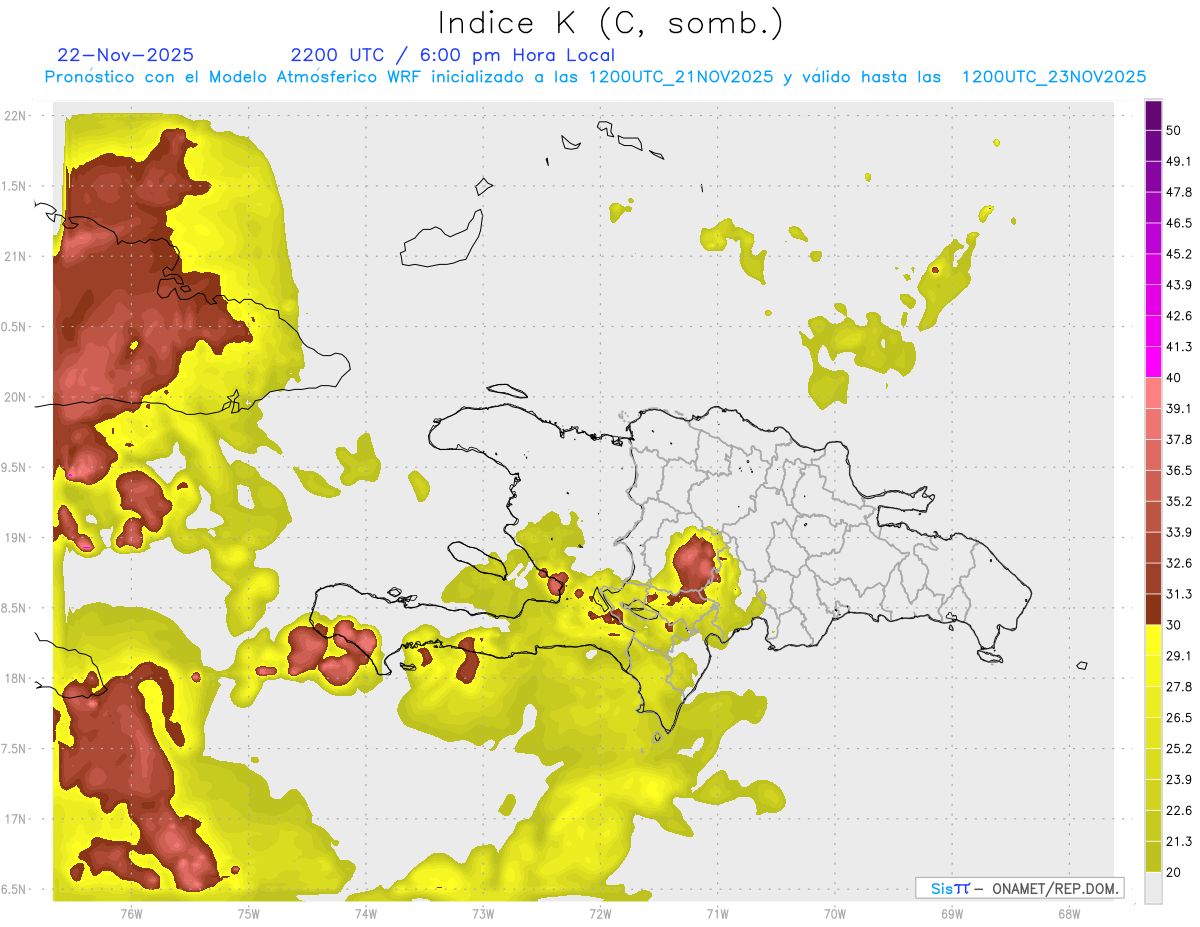
Task: Click the "68W" longitude label
Action: (1068, 913)
